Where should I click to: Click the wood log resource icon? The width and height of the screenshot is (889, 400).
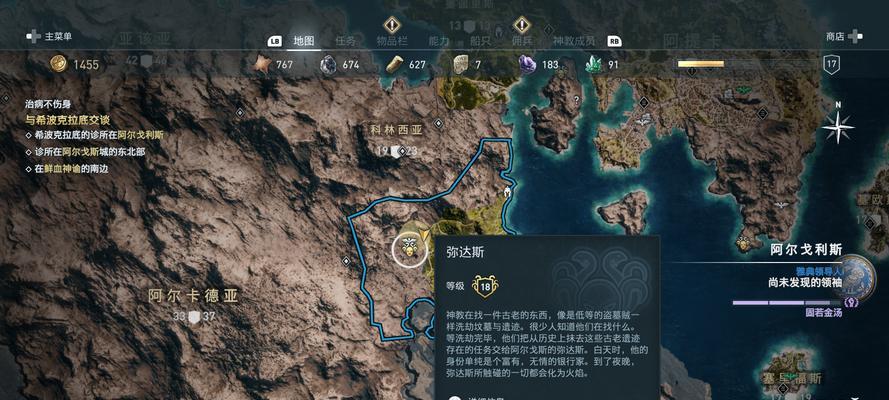pyautogui.click(x=395, y=64)
